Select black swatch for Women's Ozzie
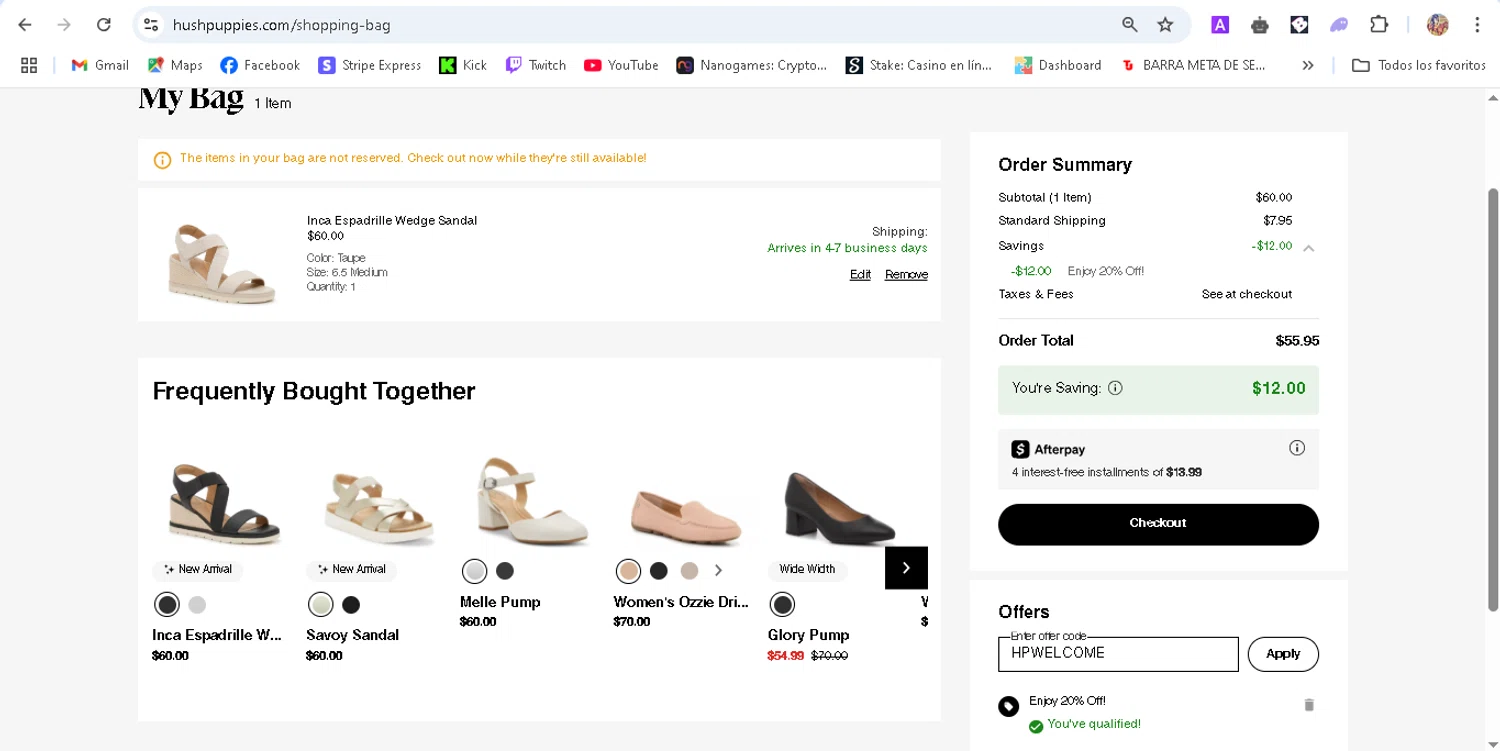Screen dimensions: 1500x751 pos(659,571)
